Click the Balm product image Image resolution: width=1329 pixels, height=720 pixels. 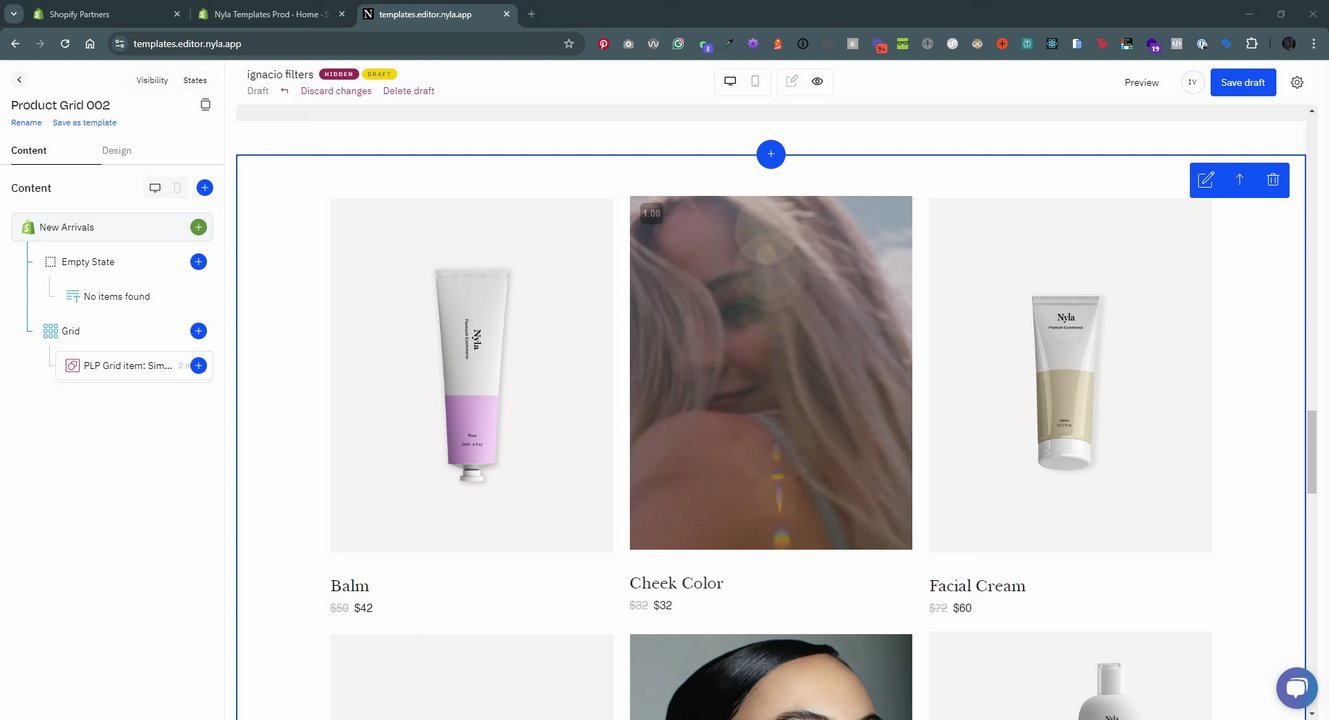(x=471, y=375)
